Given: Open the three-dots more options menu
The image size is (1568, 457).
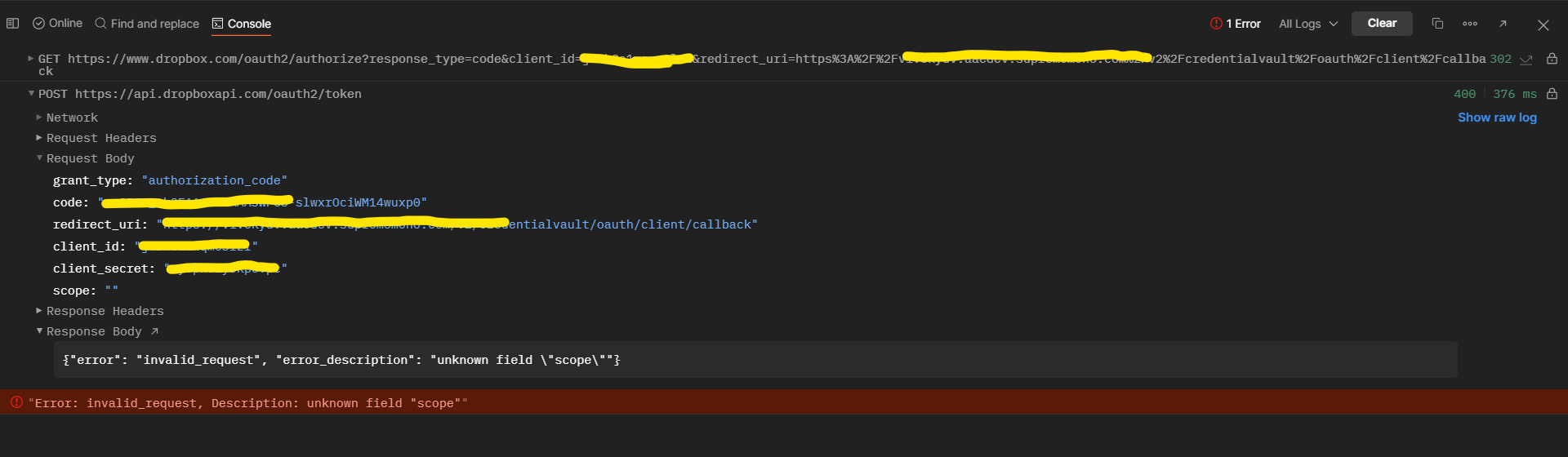Looking at the screenshot, I should [1470, 24].
